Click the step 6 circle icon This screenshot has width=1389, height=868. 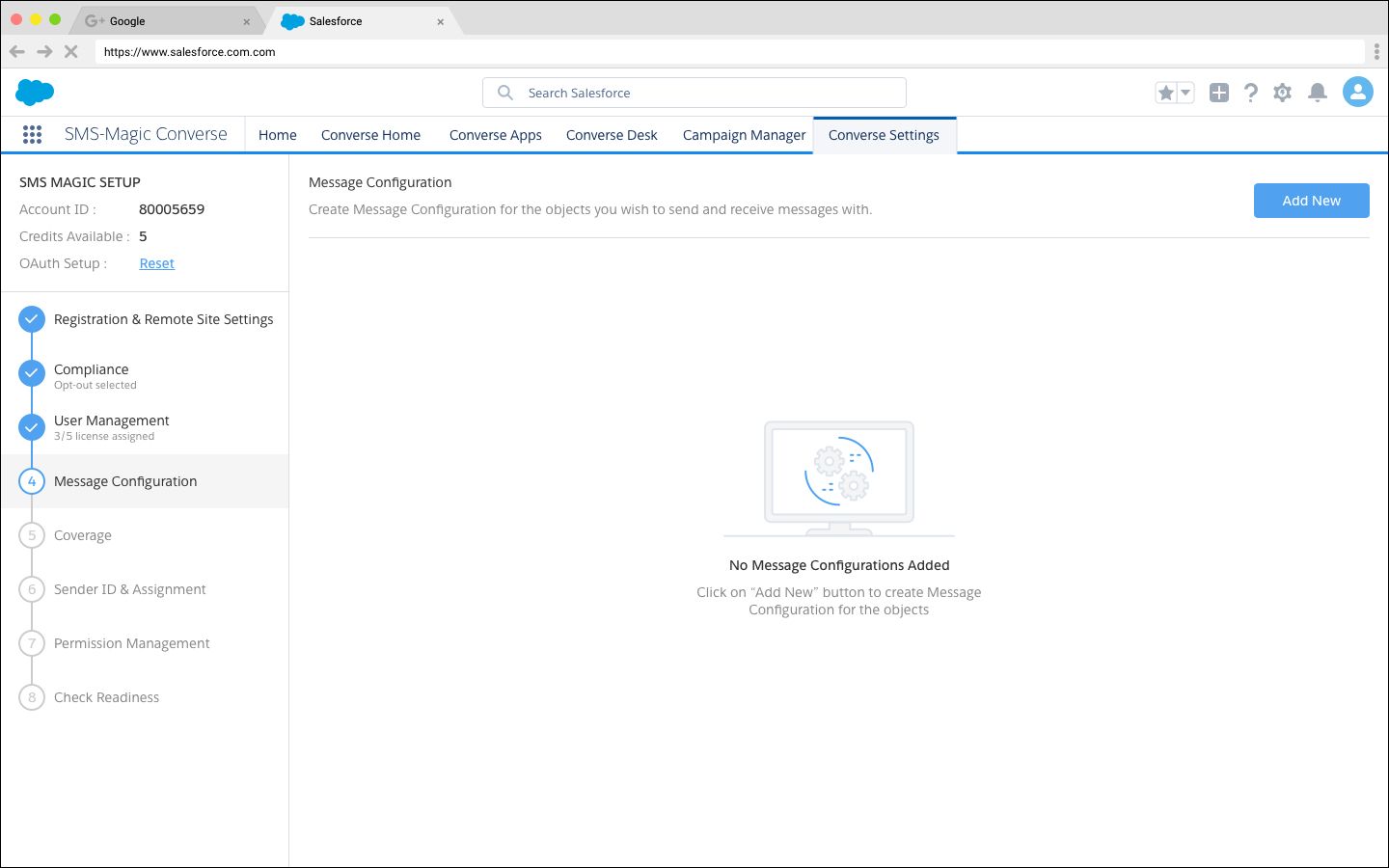32,589
